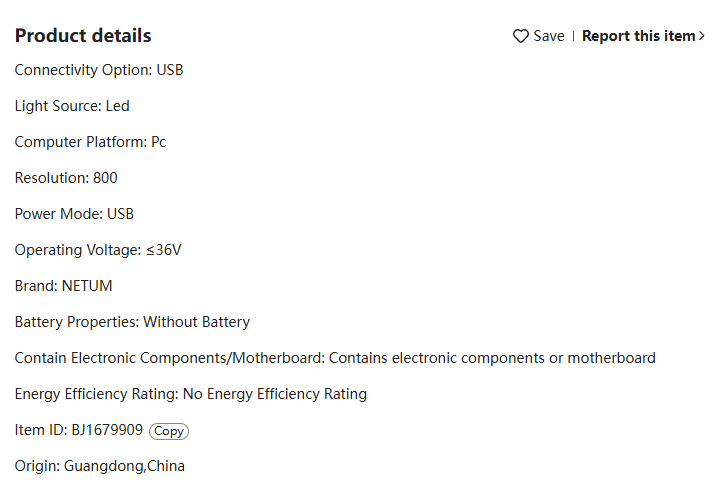Click the NETUM brand name
This screenshot has width=717, height=488.
click(x=87, y=286)
